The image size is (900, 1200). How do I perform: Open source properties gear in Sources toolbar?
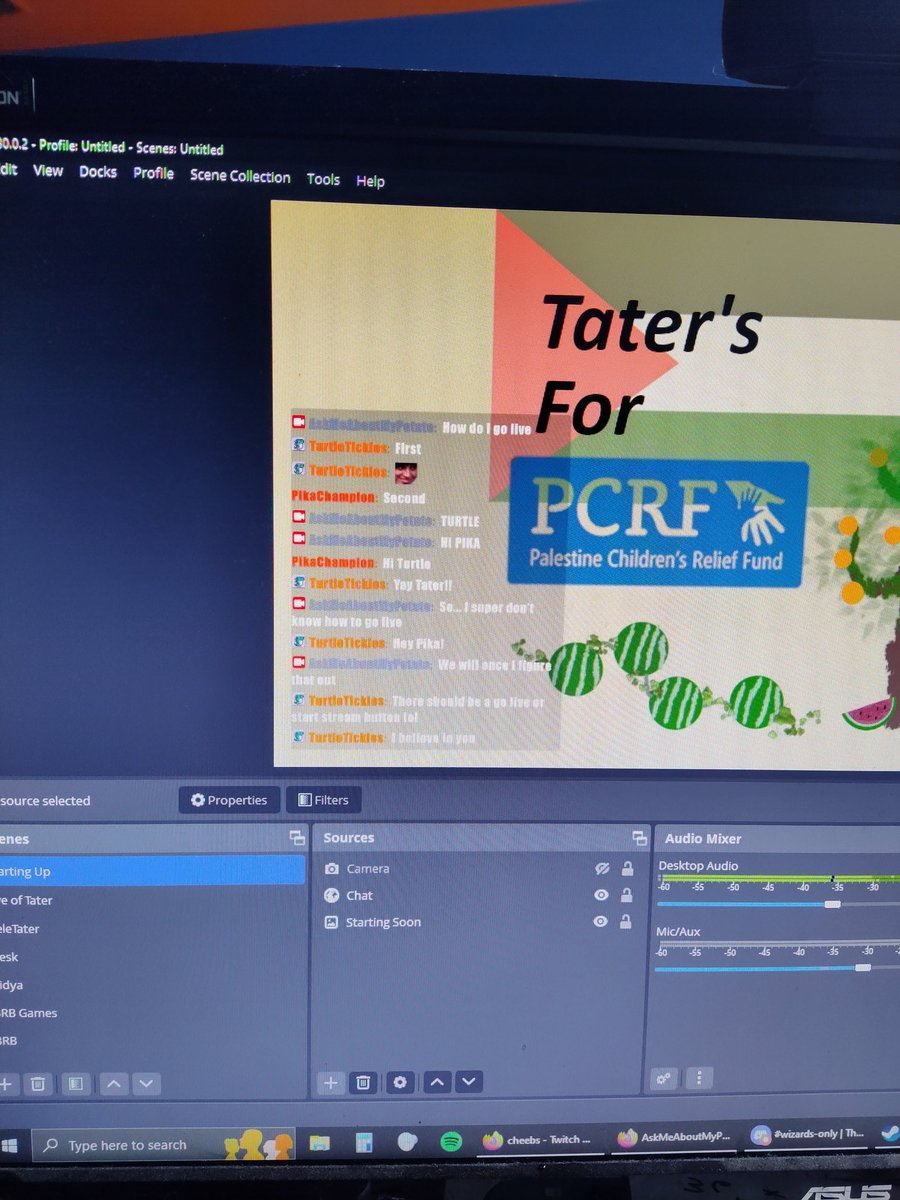coord(400,1082)
